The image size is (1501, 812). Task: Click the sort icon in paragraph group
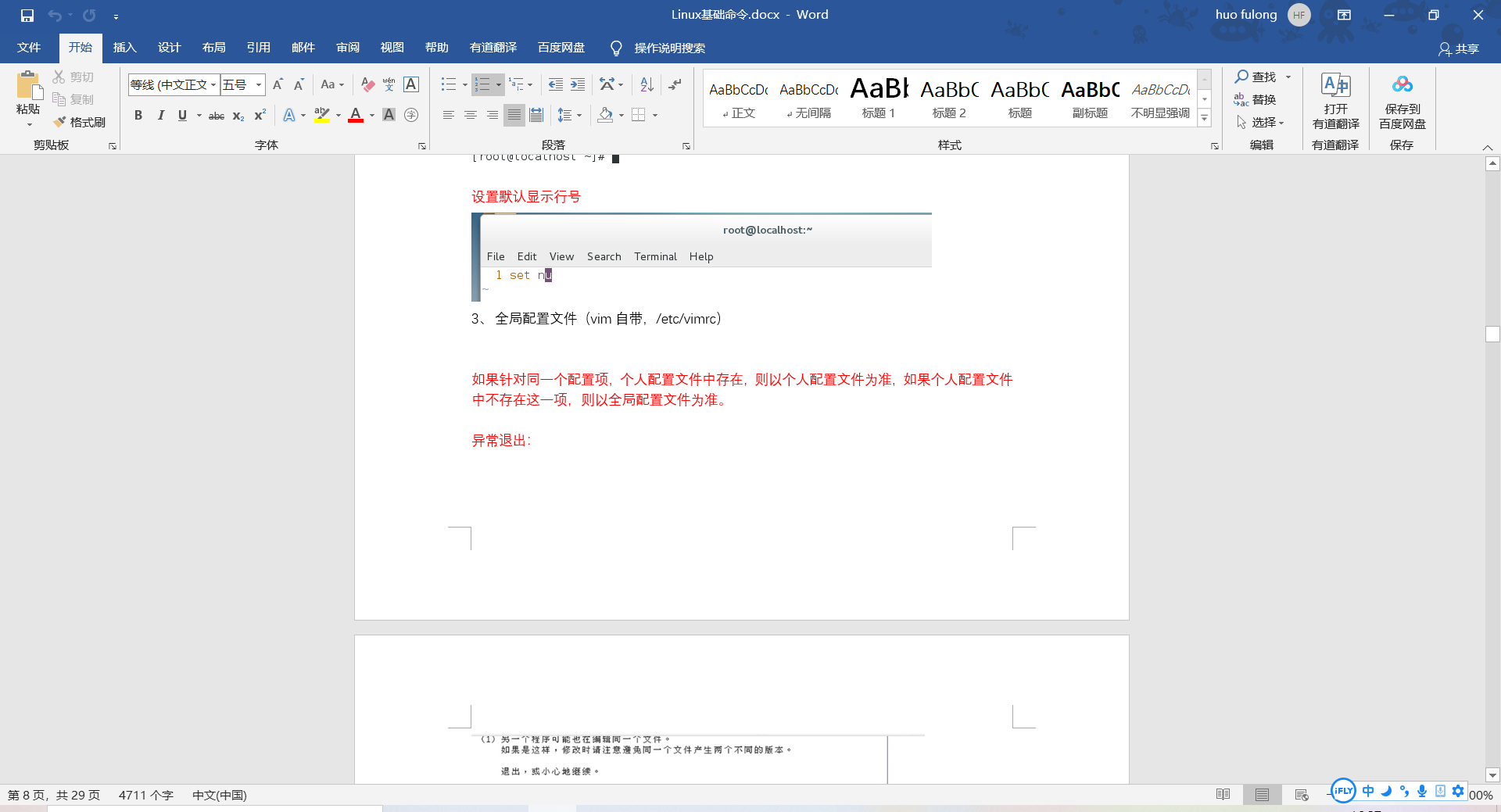[x=645, y=84]
